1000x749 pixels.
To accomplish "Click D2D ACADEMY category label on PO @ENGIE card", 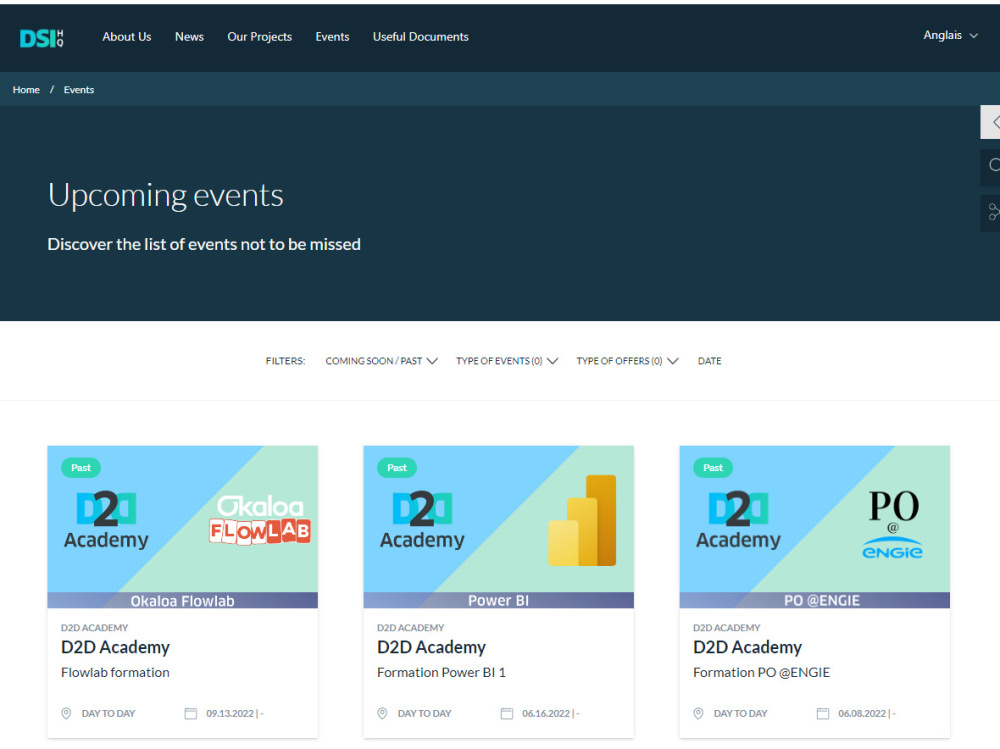I will tap(726, 628).
